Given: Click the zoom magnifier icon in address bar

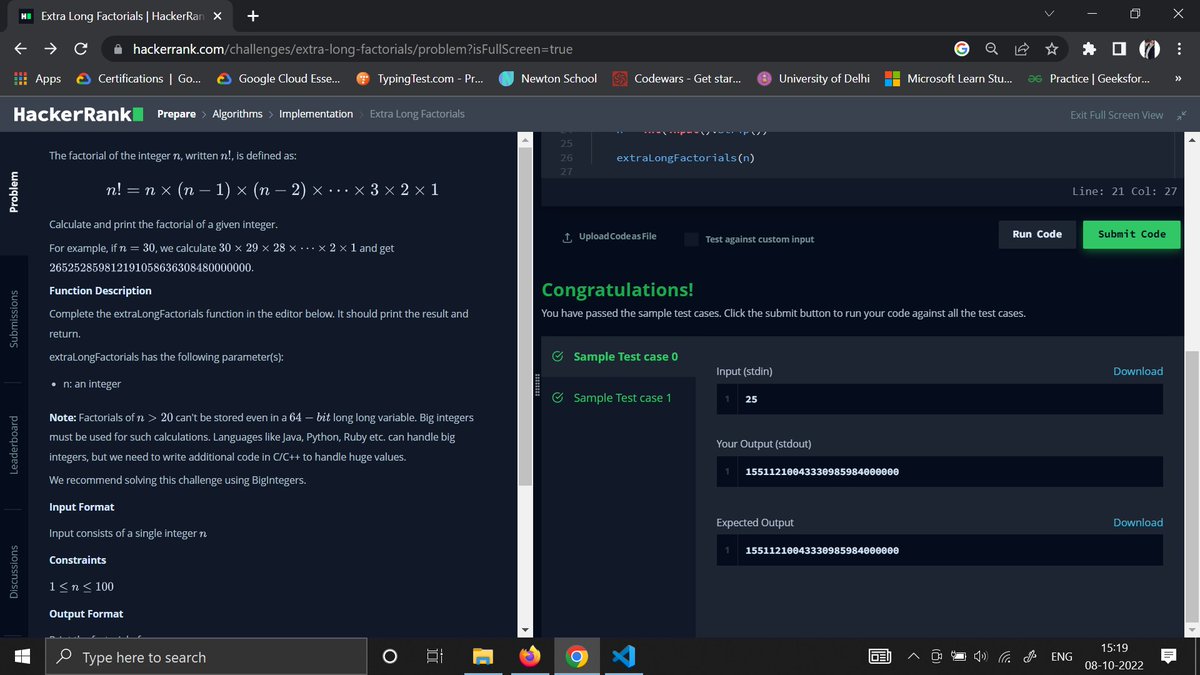Looking at the screenshot, I should [x=991, y=48].
